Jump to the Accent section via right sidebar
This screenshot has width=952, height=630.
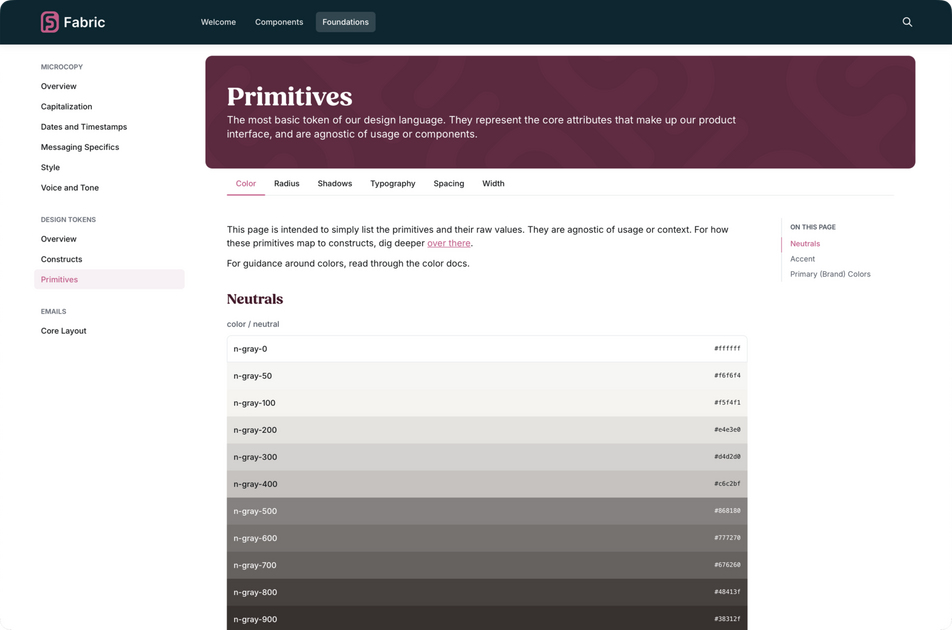point(802,258)
